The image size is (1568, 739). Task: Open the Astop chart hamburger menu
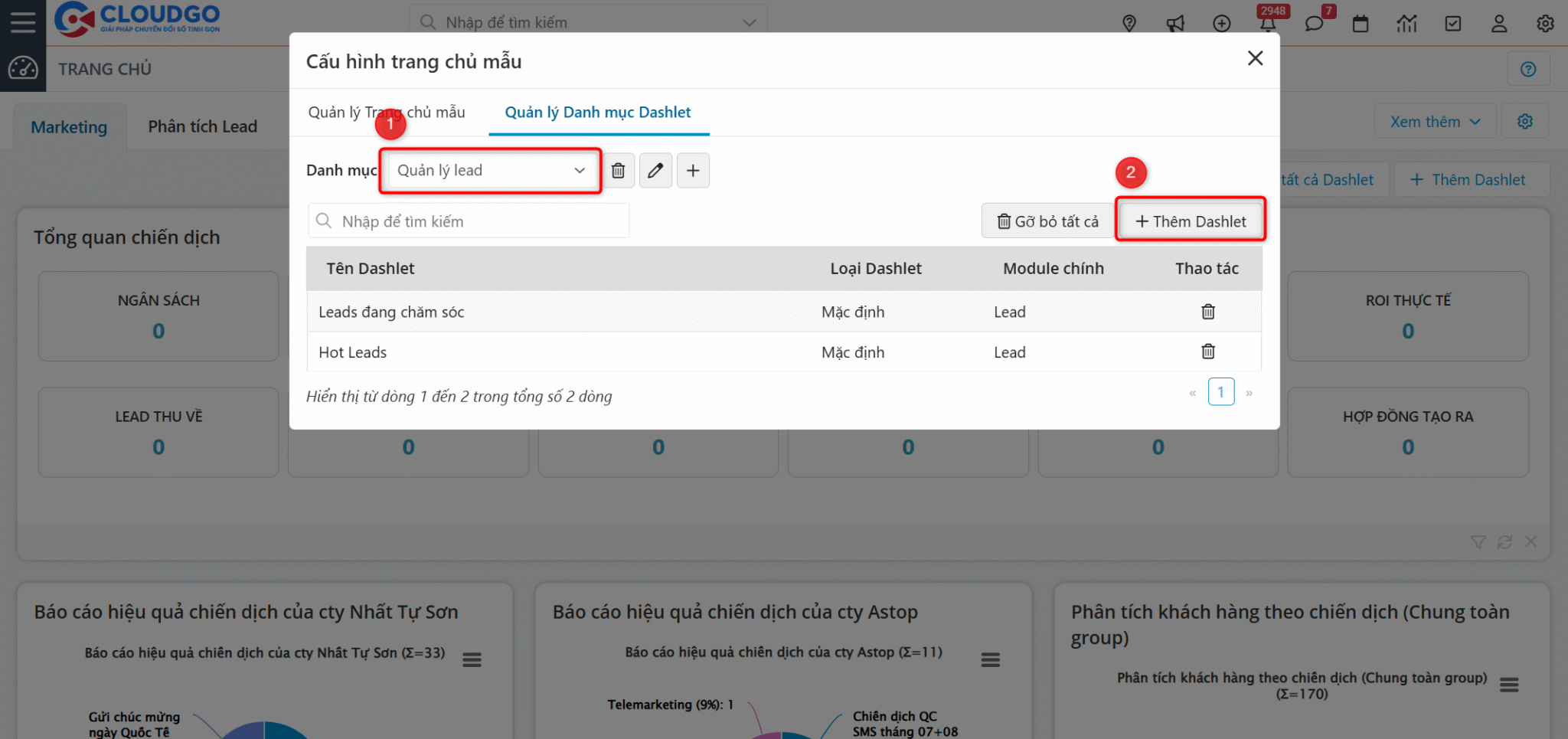click(991, 659)
